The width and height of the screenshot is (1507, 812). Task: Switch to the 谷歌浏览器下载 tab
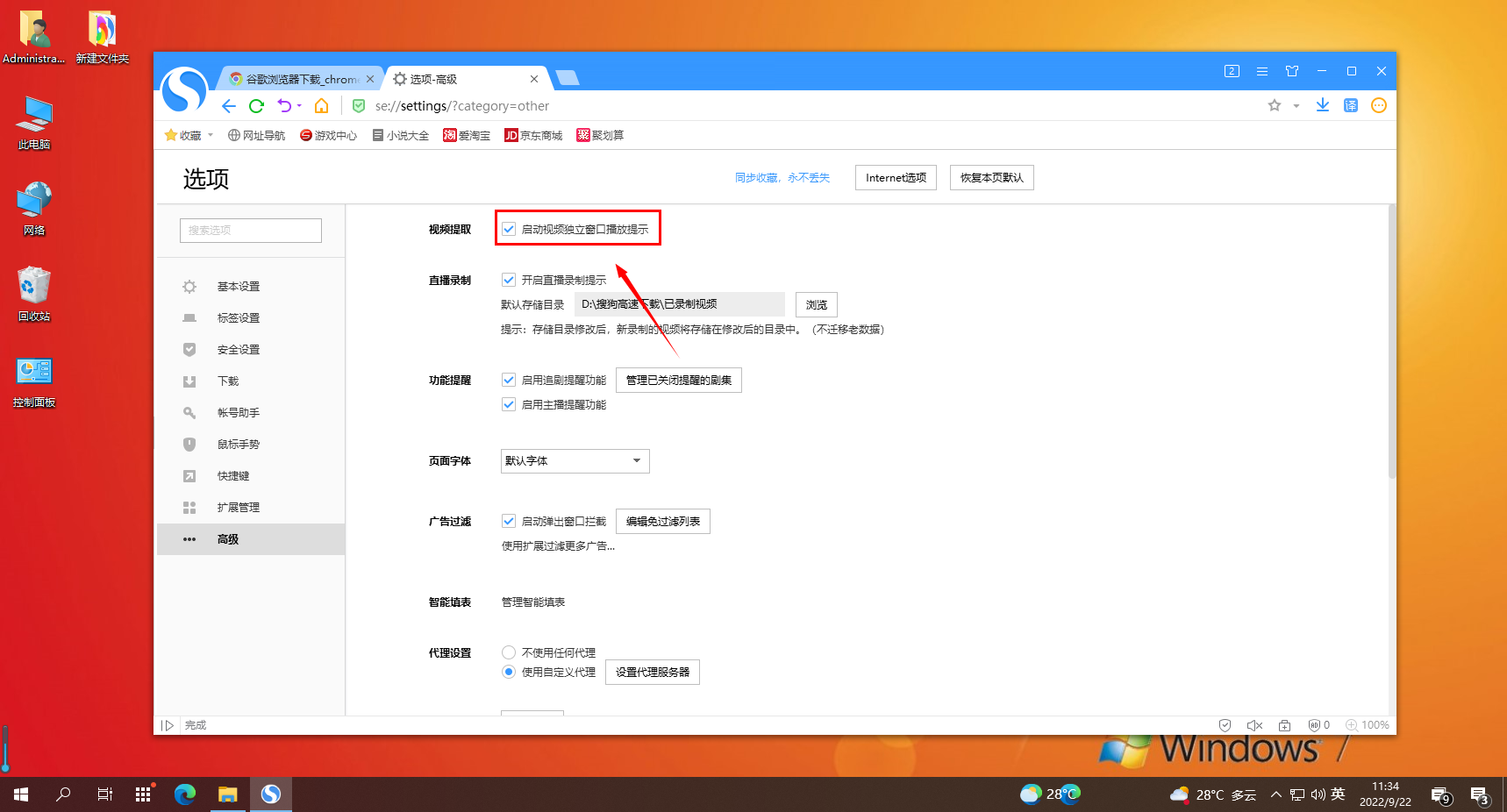click(x=302, y=79)
